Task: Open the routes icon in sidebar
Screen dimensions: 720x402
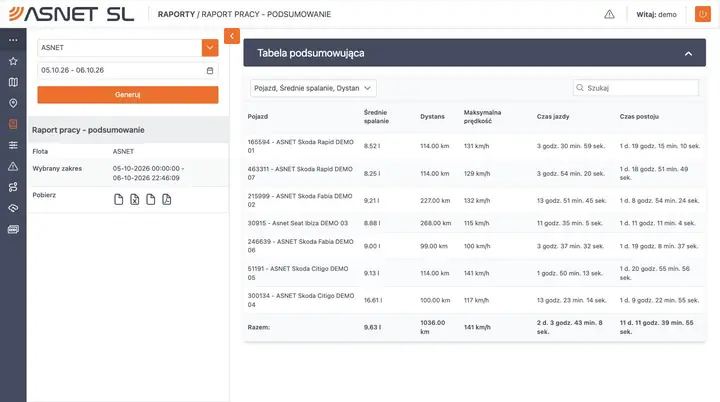Action: [x=13, y=187]
